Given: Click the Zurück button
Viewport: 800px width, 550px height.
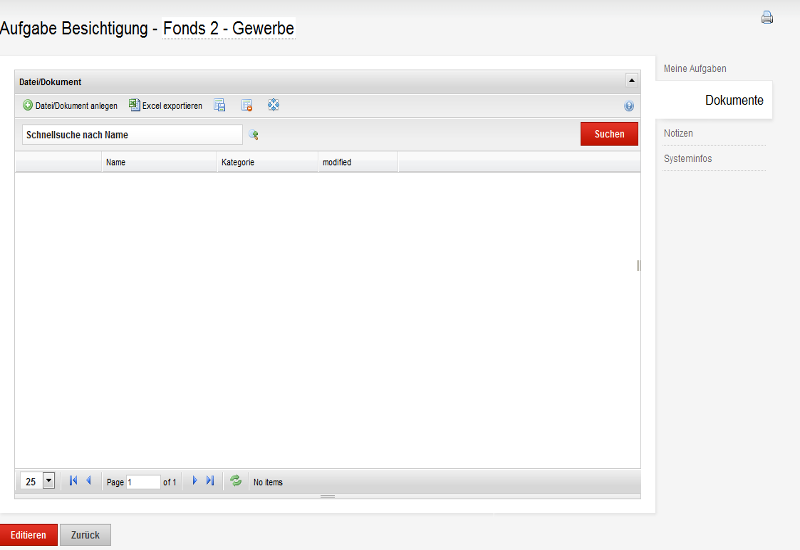Looking at the screenshot, I should (85, 535).
